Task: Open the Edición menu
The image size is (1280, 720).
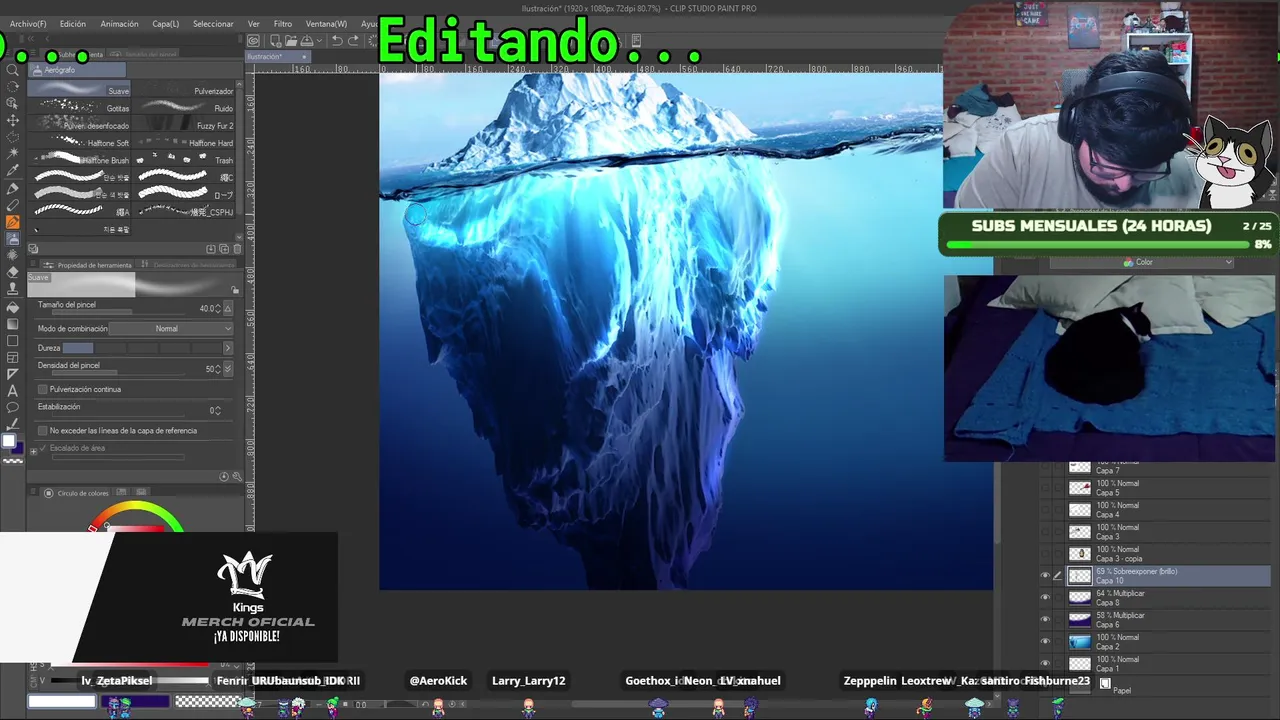Action: [73, 24]
